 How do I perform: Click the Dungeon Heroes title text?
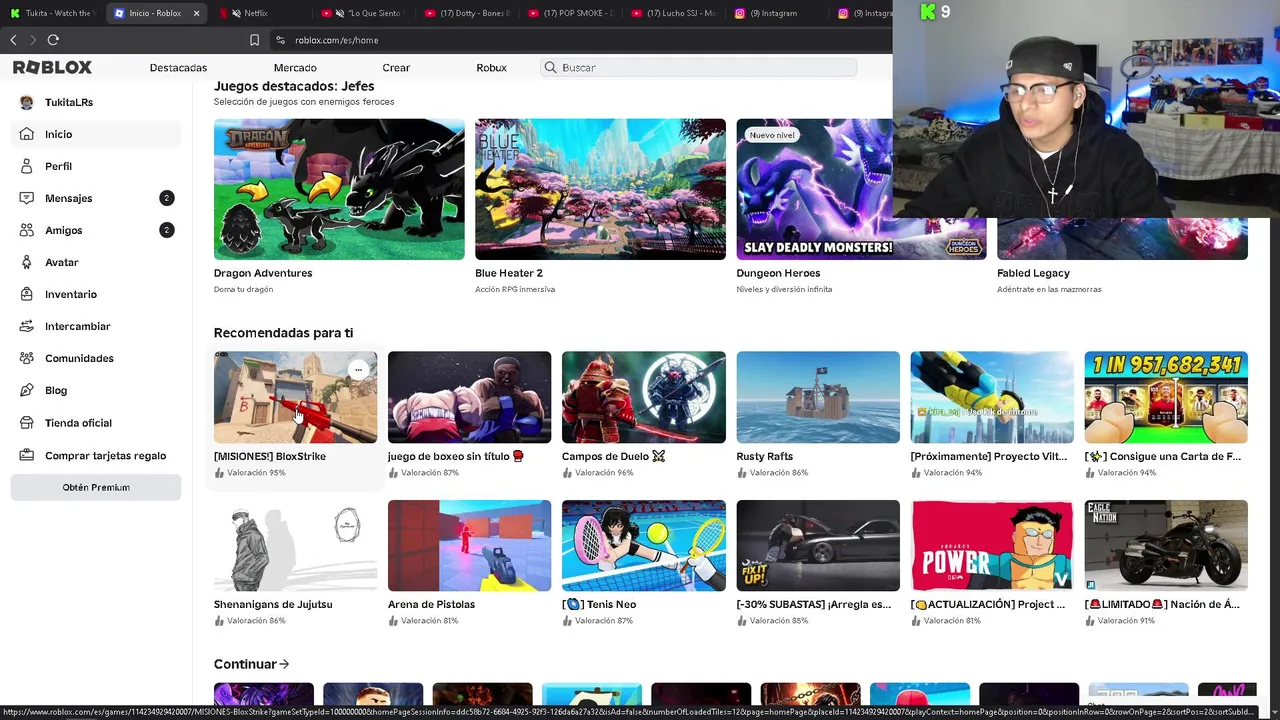point(778,273)
